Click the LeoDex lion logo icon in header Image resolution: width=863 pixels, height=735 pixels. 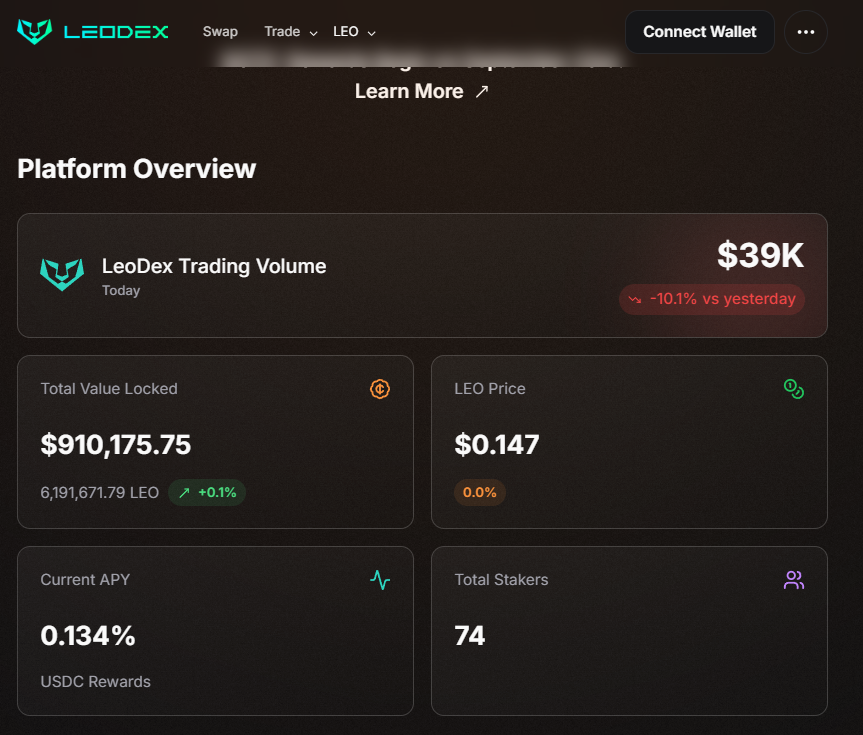coord(35,31)
